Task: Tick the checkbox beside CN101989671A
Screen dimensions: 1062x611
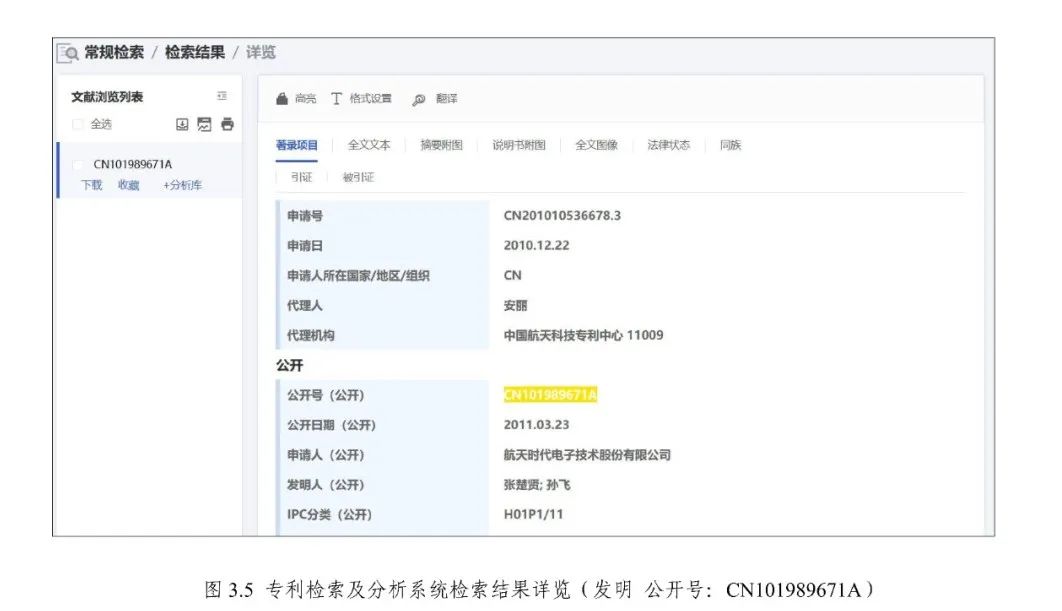Action: [x=78, y=165]
